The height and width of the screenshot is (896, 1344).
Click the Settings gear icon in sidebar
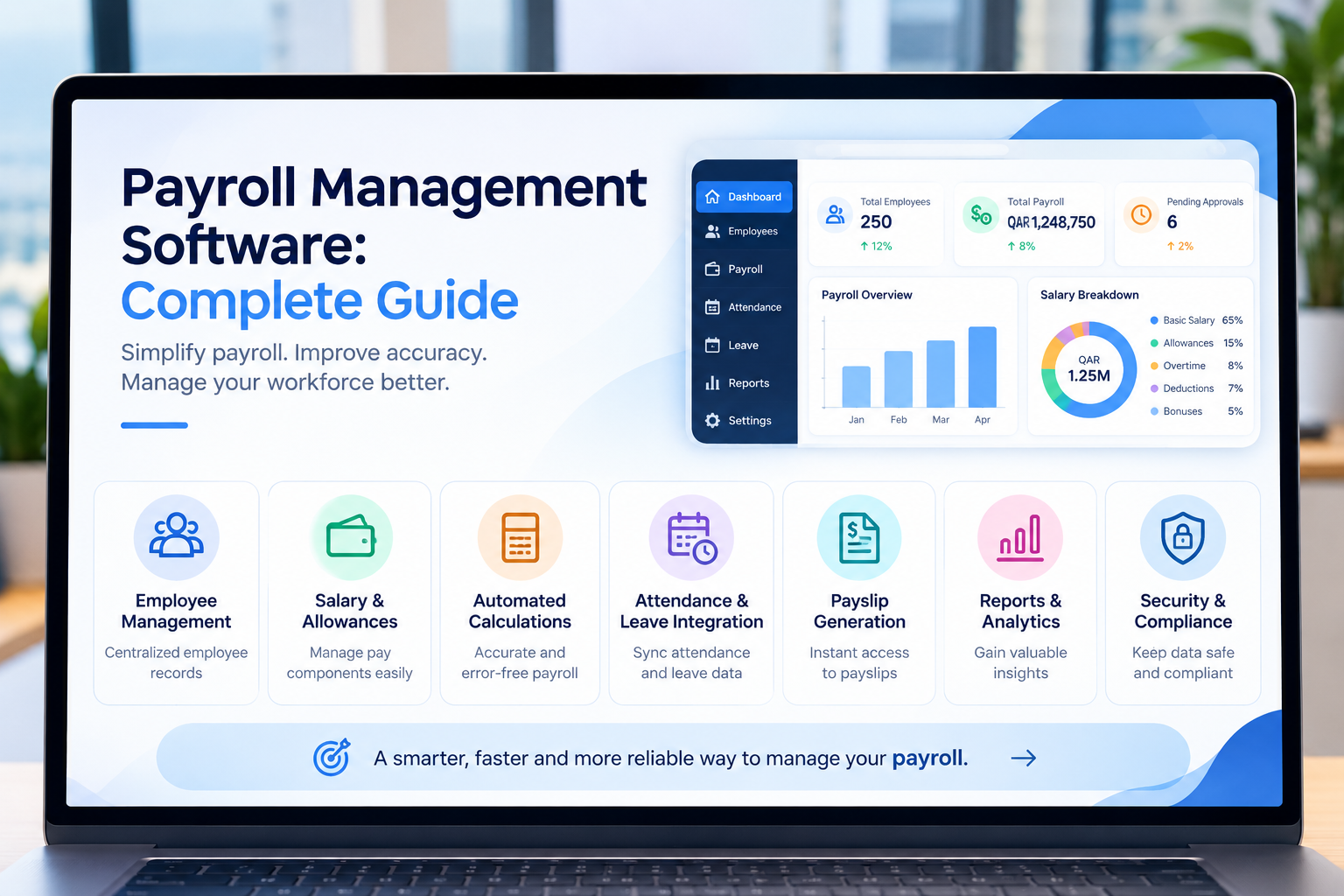pos(712,421)
